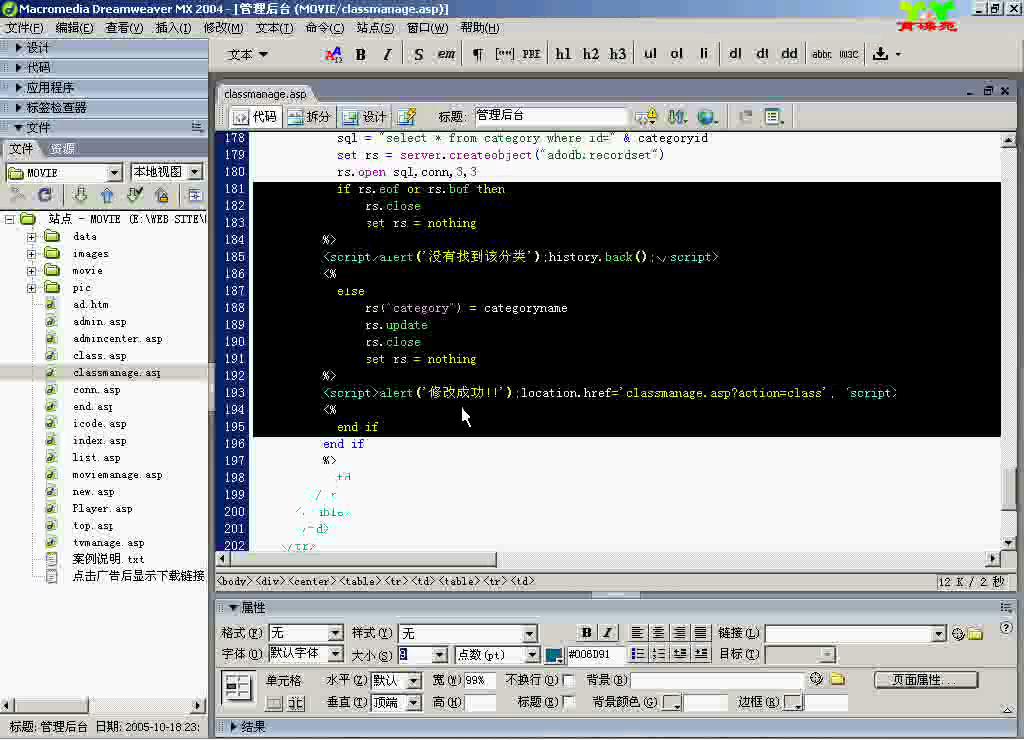The height and width of the screenshot is (740, 1024).
Task: Select align left in Properties
Action: pyautogui.click(x=637, y=632)
